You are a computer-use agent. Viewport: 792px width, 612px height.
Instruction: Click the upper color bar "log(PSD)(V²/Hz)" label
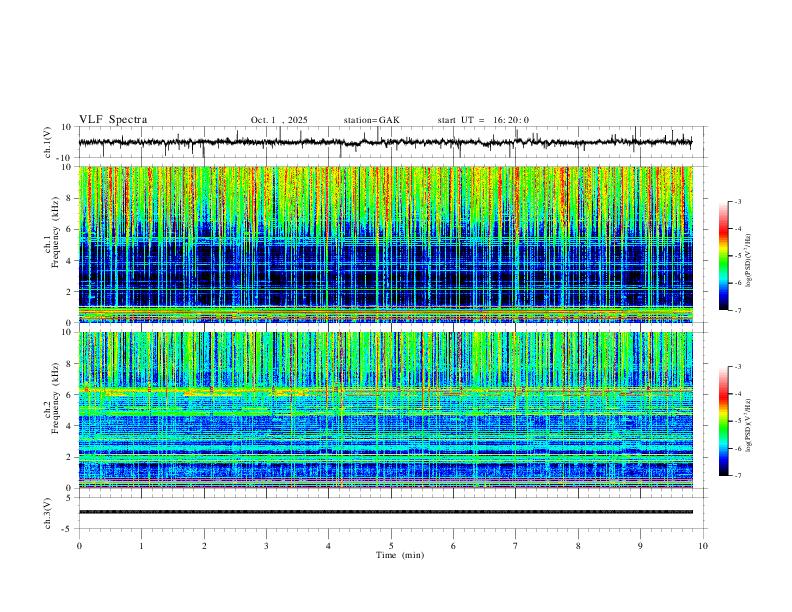[x=748, y=261]
